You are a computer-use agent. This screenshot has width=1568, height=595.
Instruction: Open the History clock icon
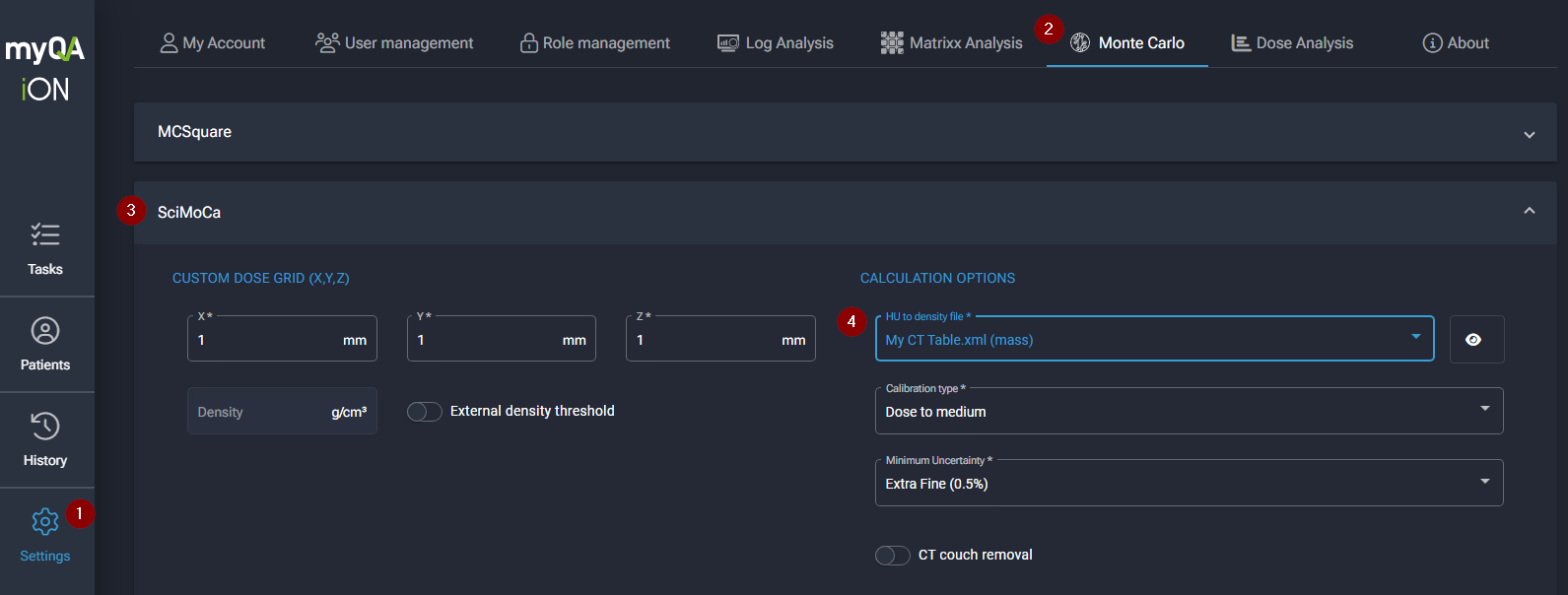45,427
